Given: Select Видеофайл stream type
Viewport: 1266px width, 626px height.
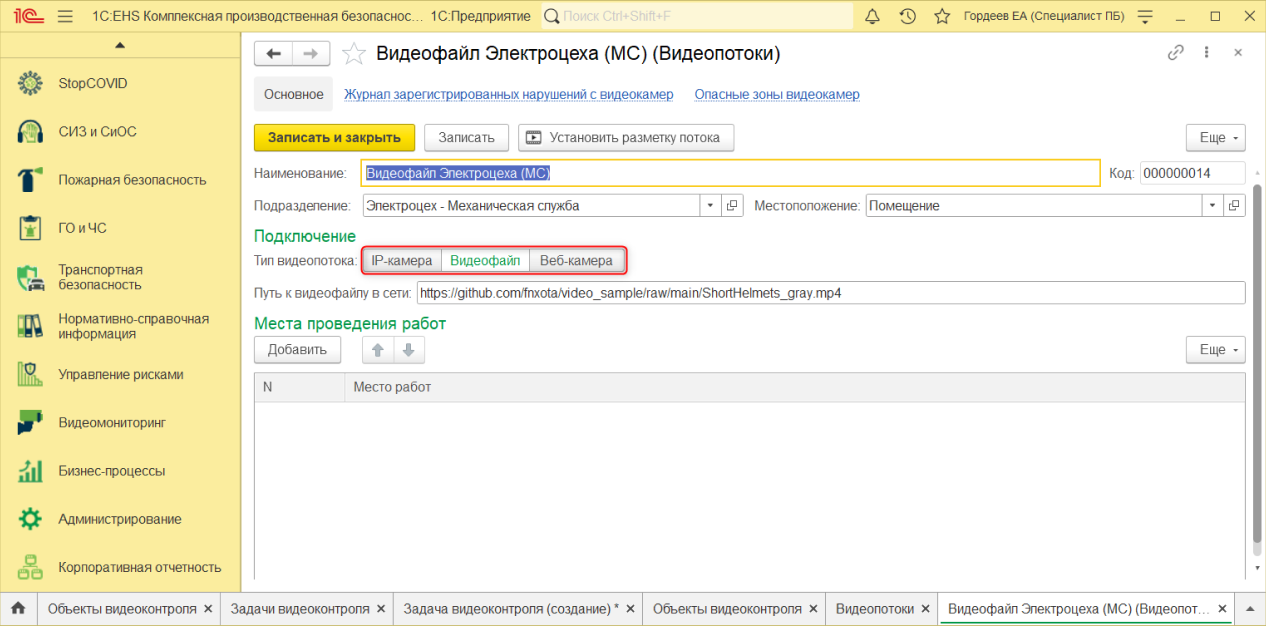Looking at the screenshot, I should click(x=485, y=261).
